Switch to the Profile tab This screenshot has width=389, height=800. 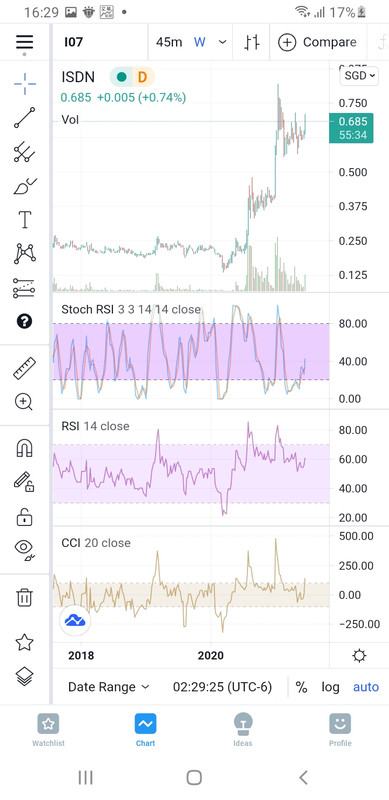click(340, 730)
